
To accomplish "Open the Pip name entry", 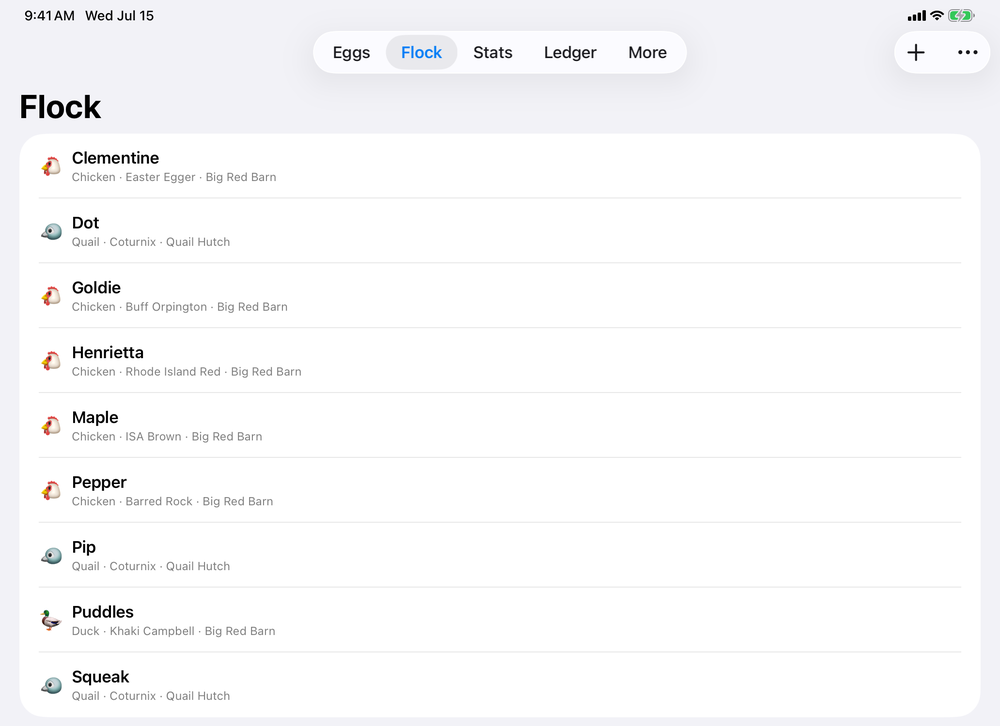I will pyautogui.click(x=84, y=547).
